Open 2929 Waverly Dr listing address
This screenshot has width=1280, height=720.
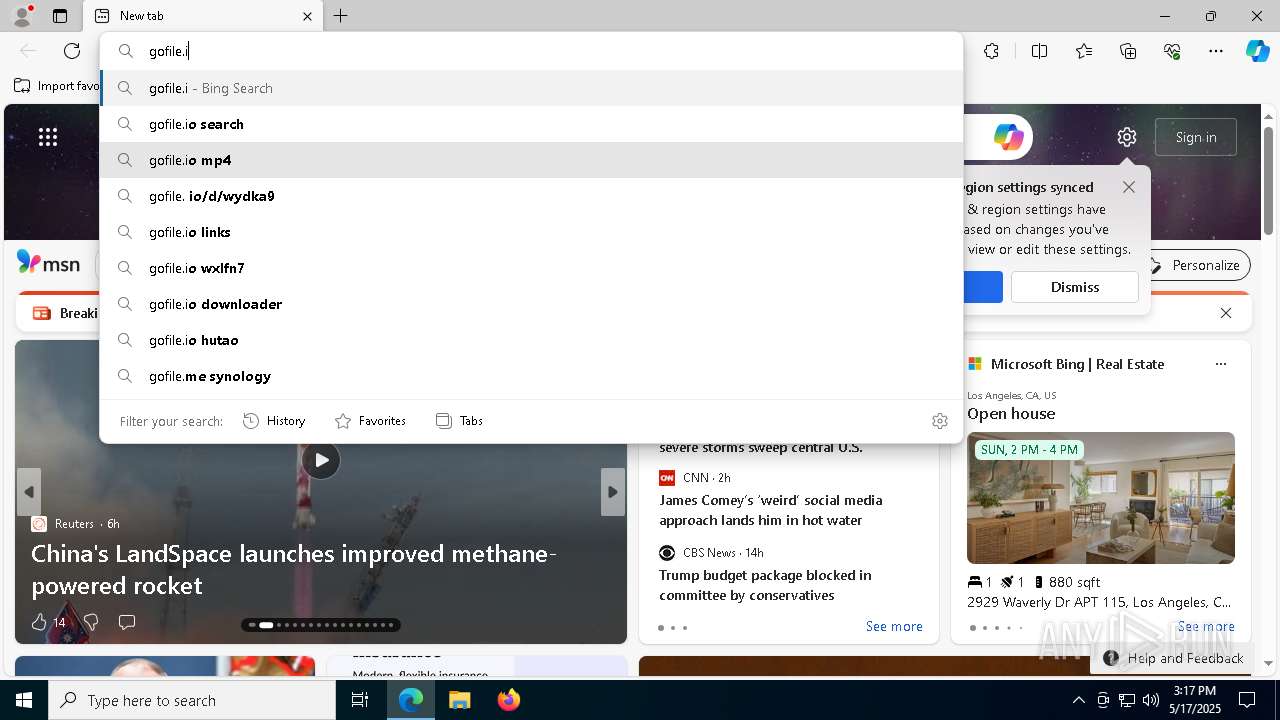click(1099, 602)
